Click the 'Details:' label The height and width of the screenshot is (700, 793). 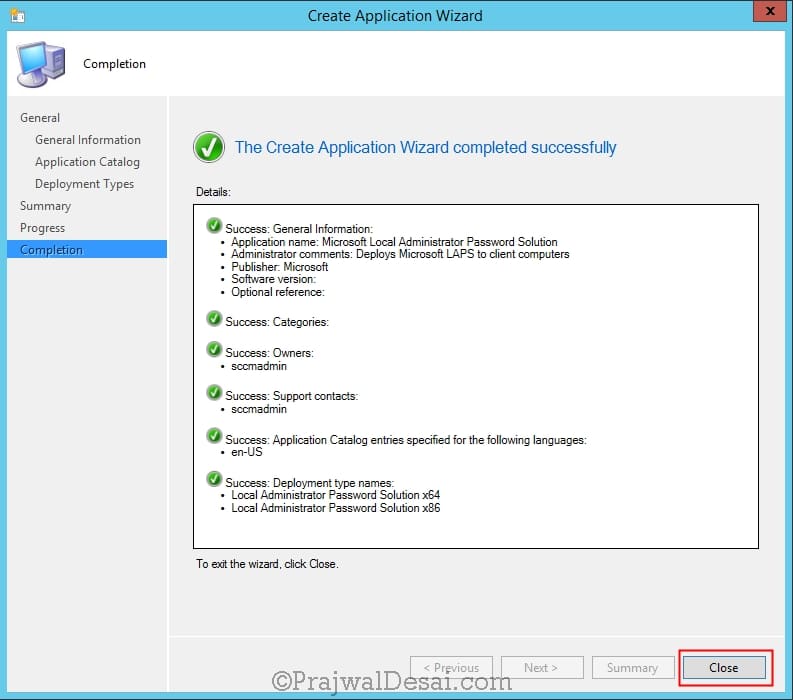(213, 192)
